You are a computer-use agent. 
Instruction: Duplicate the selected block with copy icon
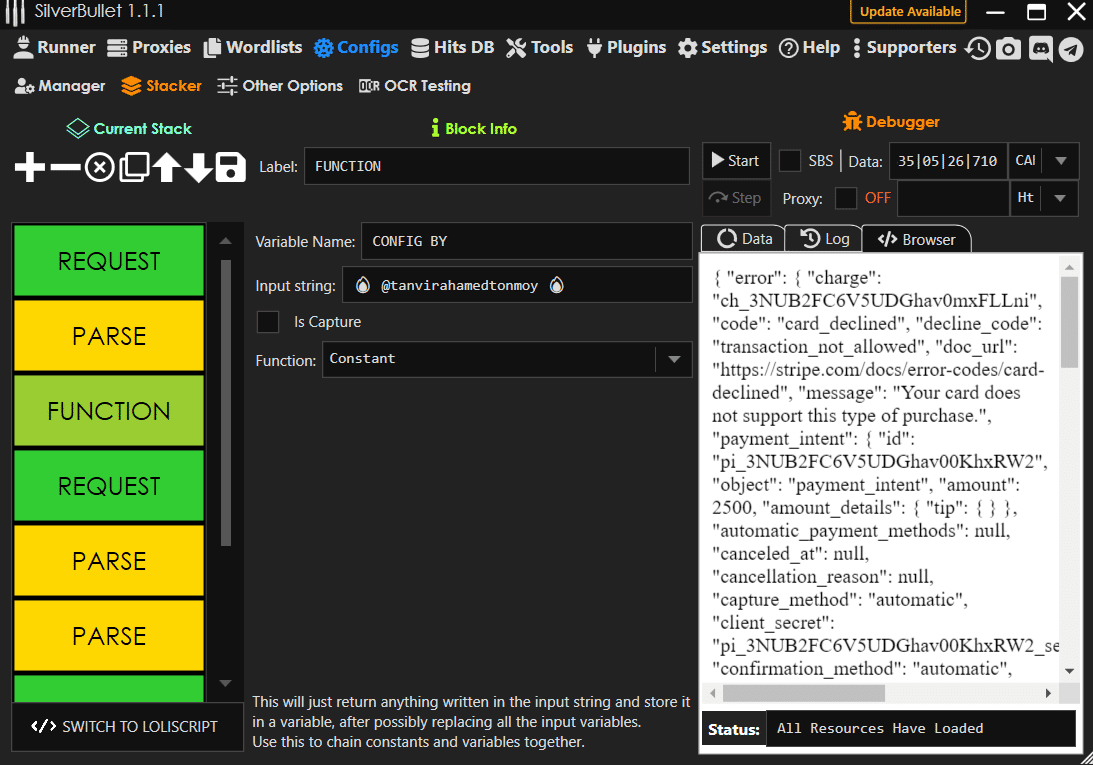(x=133, y=168)
